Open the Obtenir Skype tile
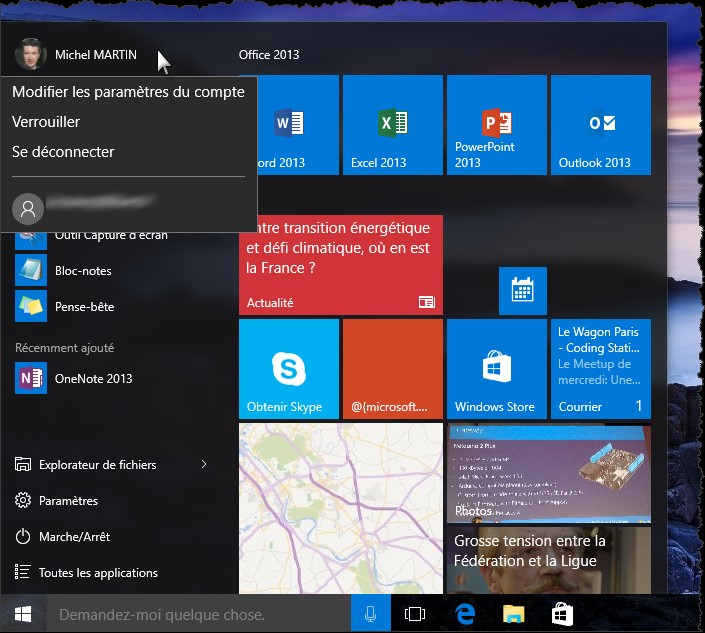Screen dimensions: 705x633 click(x=288, y=369)
